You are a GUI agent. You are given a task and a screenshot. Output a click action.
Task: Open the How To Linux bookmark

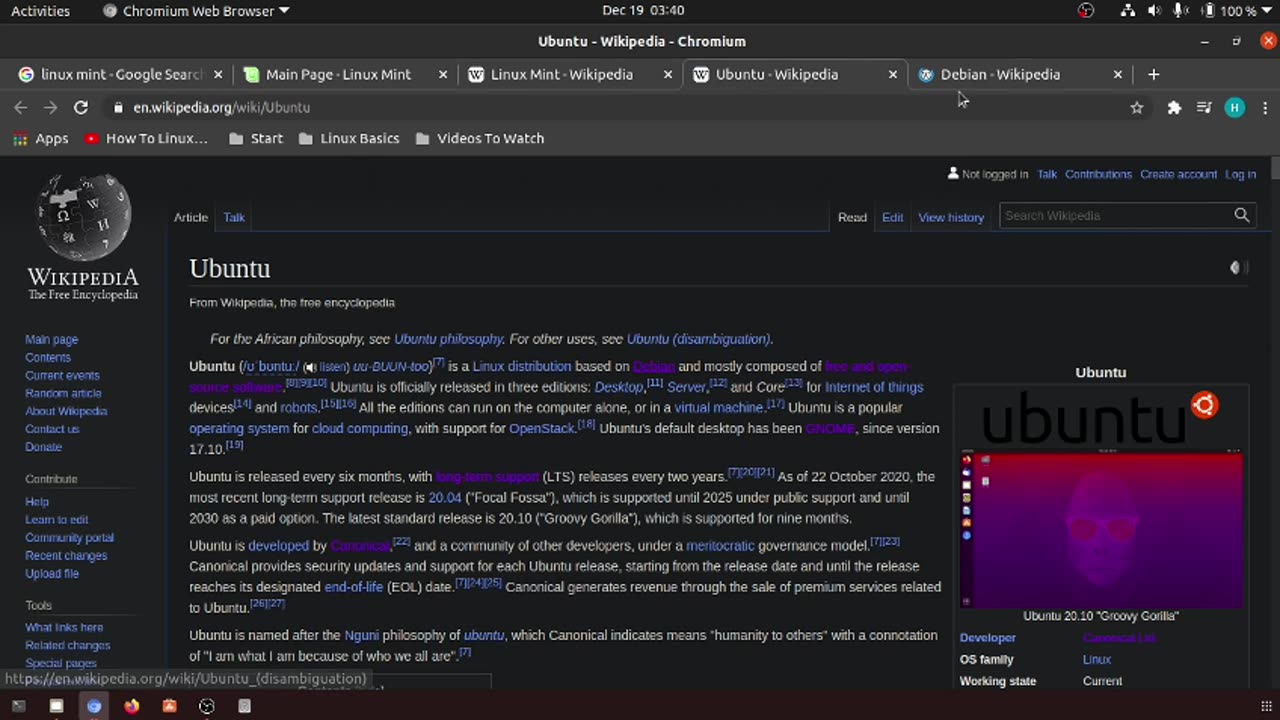pos(146,138)
